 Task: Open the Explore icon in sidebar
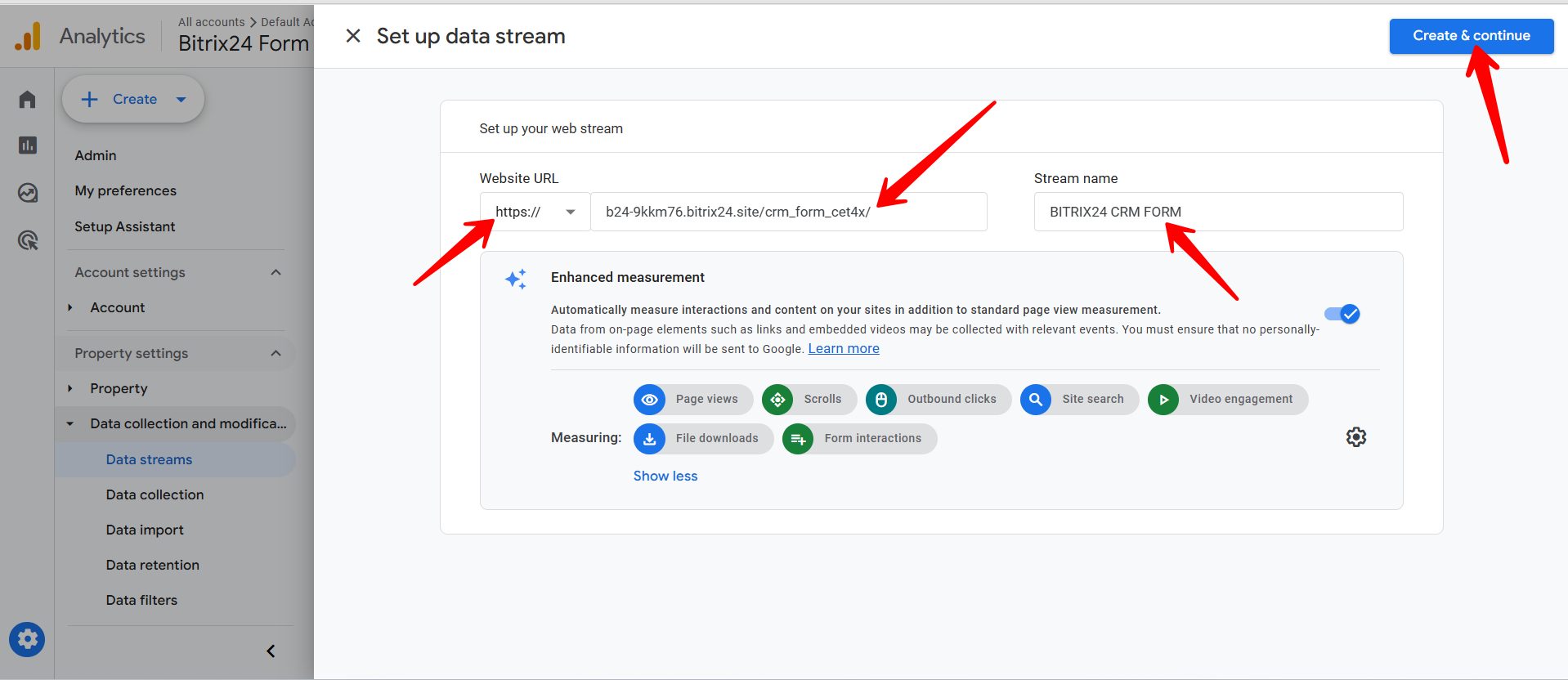tap(28, 193)
